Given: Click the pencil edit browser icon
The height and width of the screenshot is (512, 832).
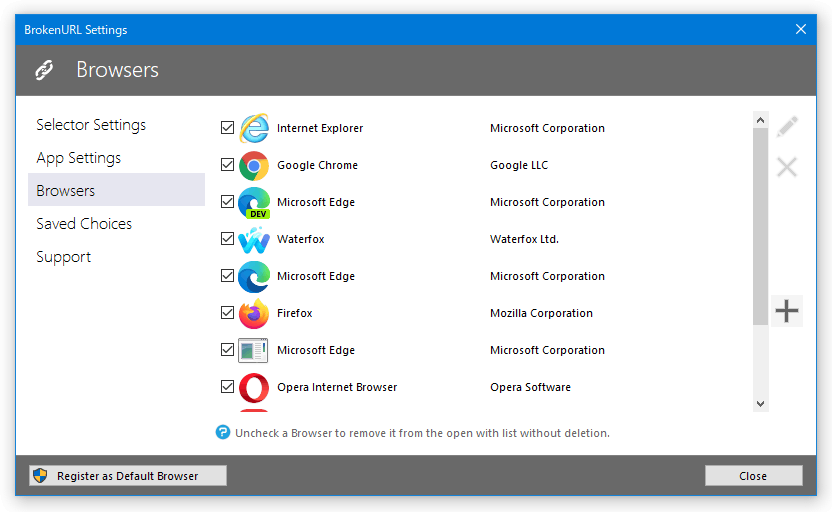Looking at the screenshot, I should pyautogui.click(x=787, y=127).
